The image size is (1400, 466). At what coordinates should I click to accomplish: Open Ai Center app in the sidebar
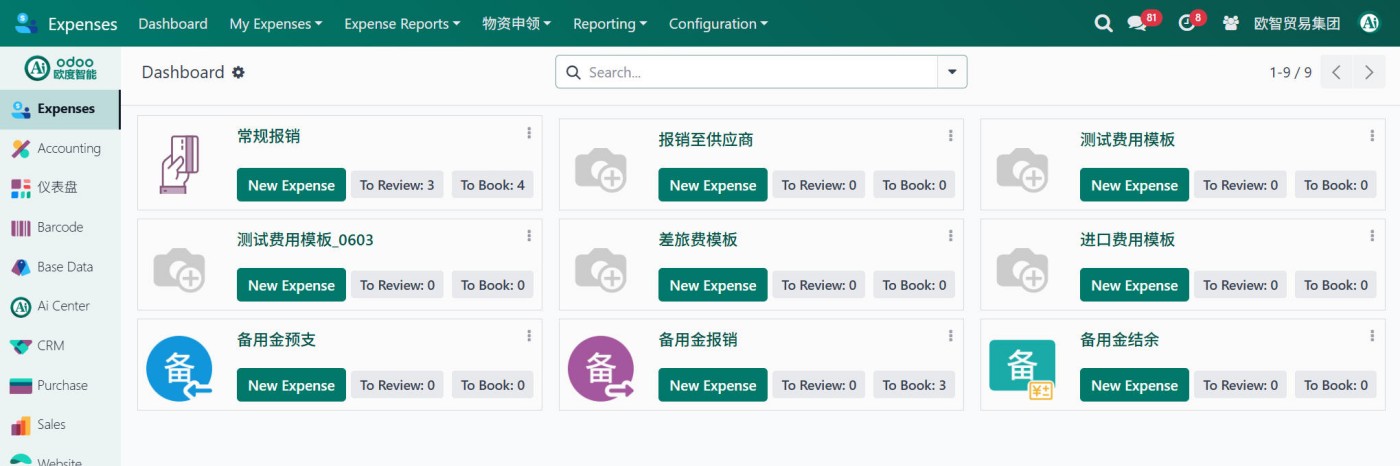coord(60,306)
